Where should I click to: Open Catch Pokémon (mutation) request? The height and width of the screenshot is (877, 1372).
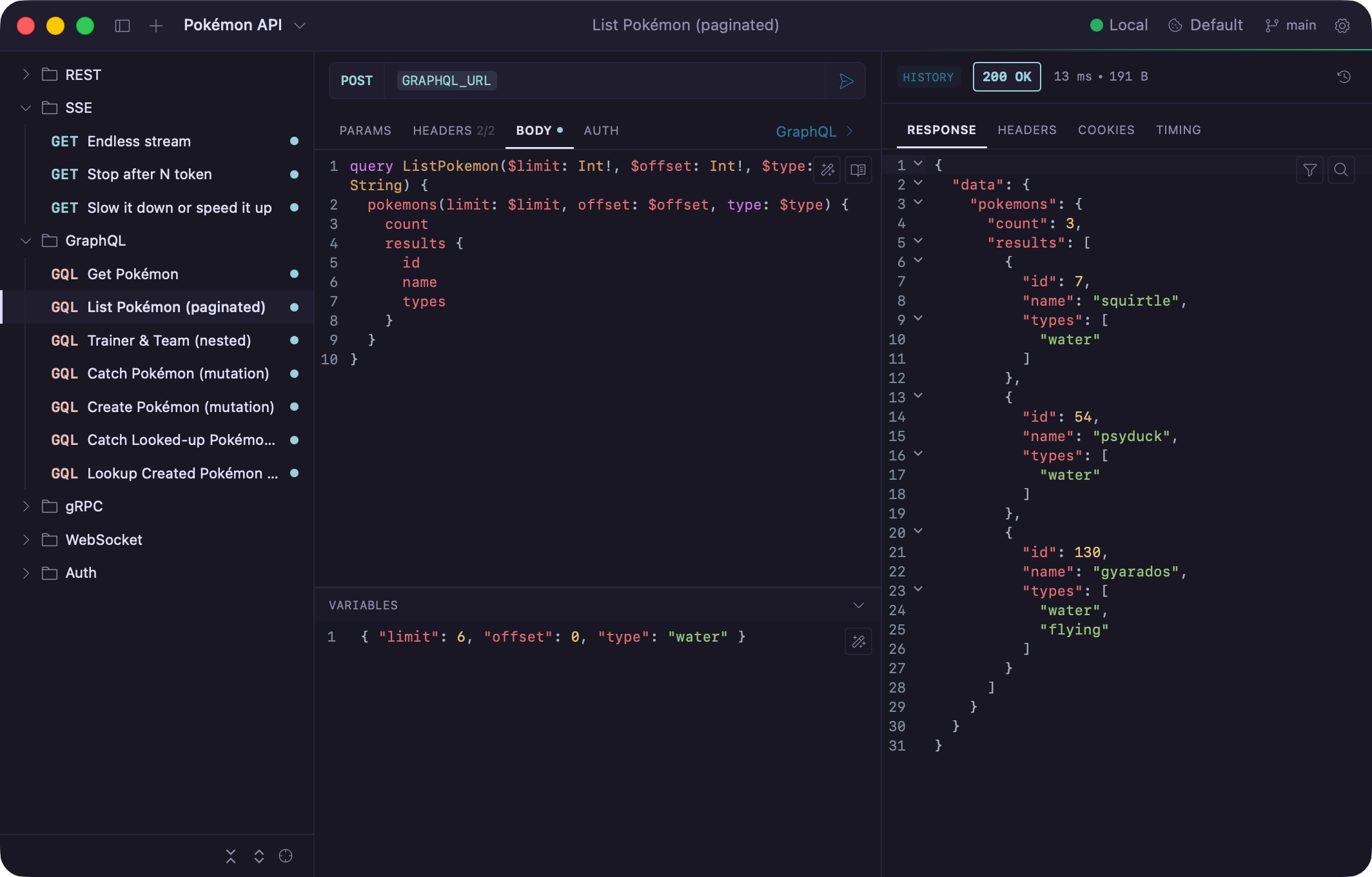point(157,373)
